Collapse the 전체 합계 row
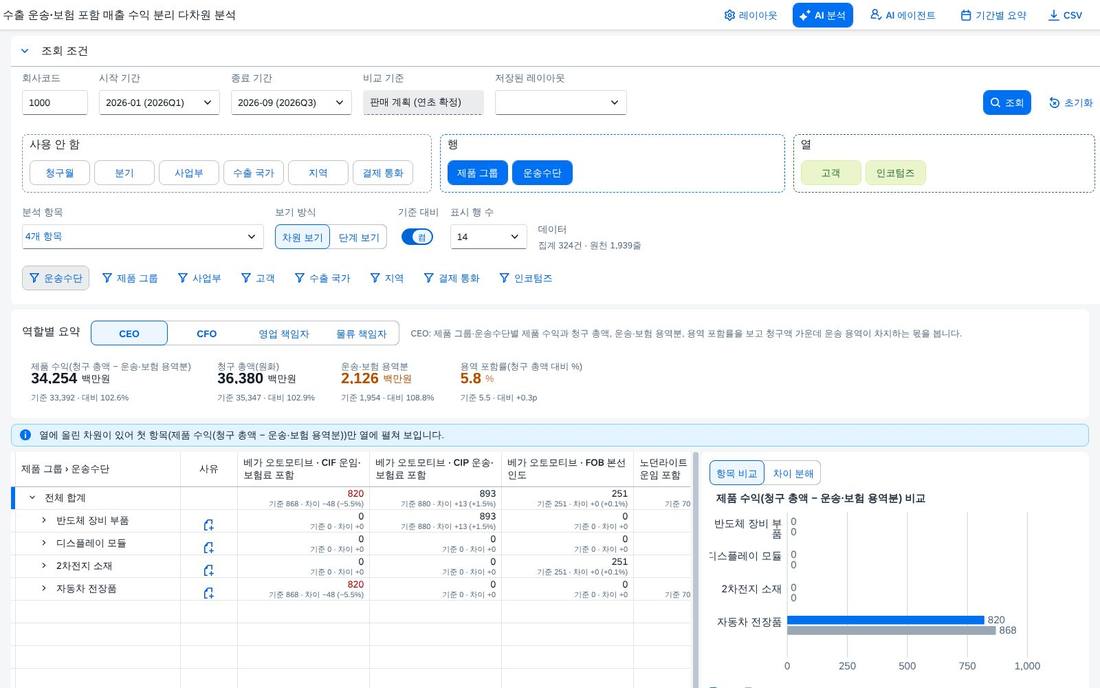 (x=32, y=497)
